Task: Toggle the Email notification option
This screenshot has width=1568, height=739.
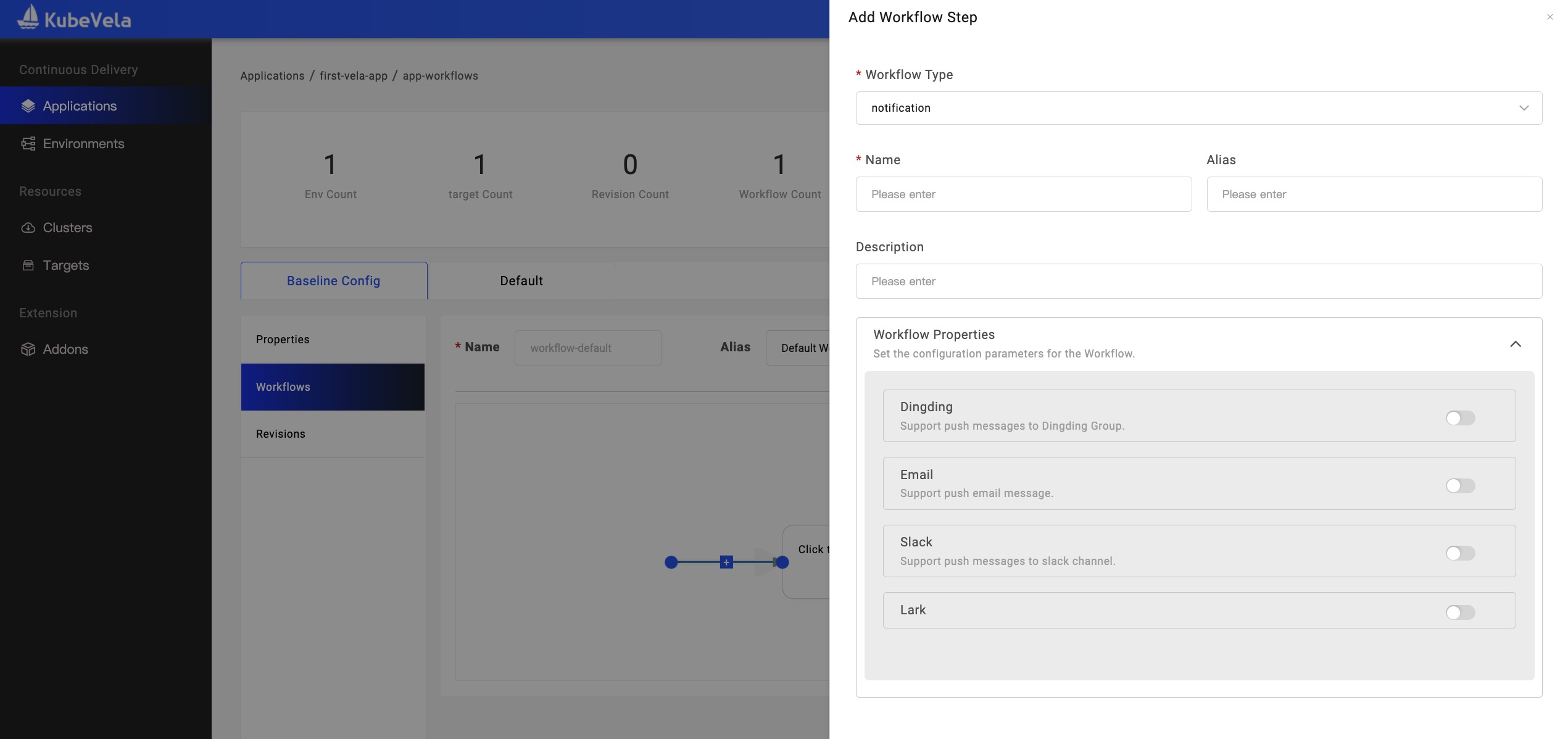Action: [x=1459, y=485]
